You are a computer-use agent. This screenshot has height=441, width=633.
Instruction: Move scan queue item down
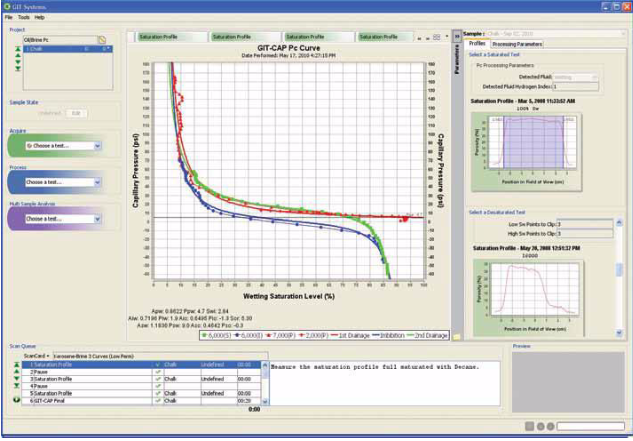(17, 379)
